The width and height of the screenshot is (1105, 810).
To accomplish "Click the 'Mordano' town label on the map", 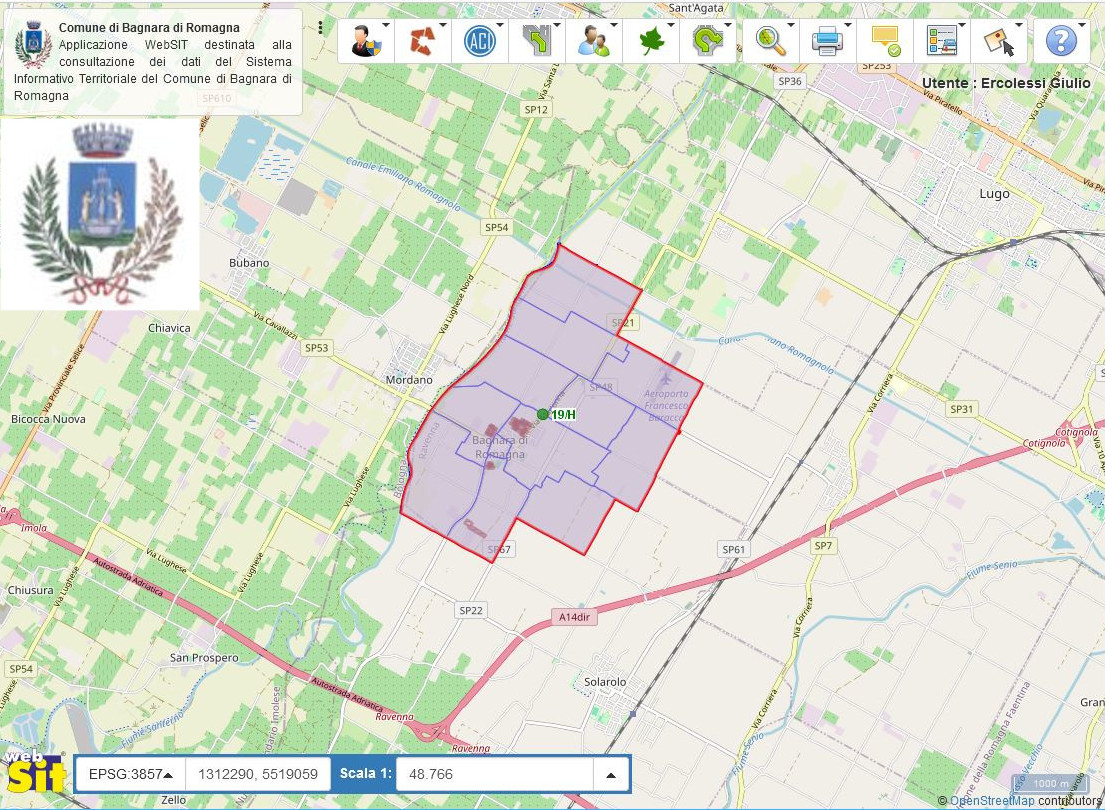I will [409, 380].
